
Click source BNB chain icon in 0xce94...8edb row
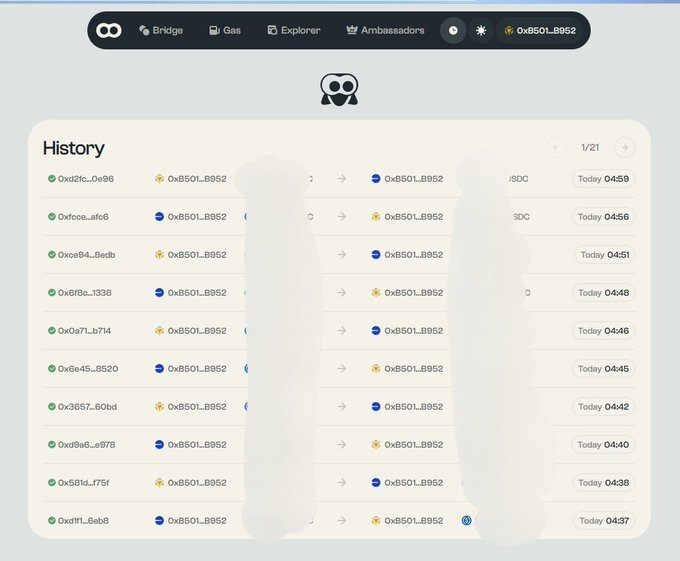(x=159, y=254)
